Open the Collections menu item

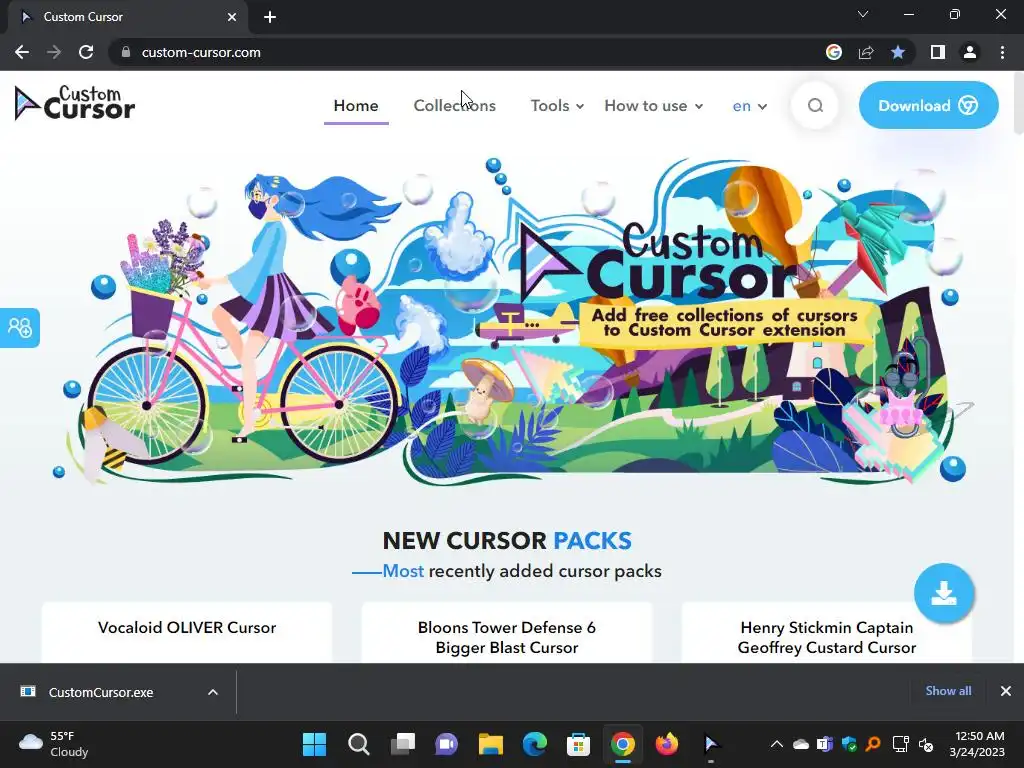click(455, 106)
